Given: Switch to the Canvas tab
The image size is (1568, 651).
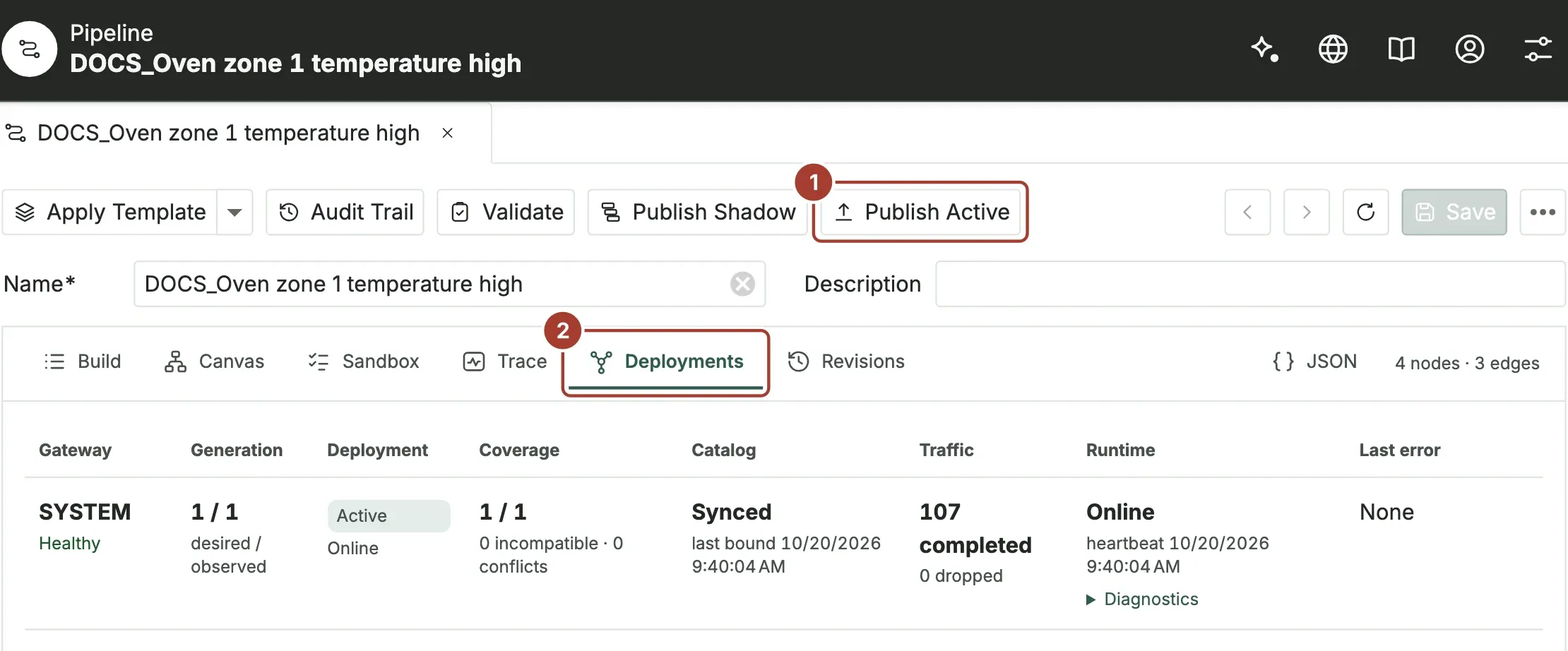Looking at the screenshot, I should [x=214, y=362].
